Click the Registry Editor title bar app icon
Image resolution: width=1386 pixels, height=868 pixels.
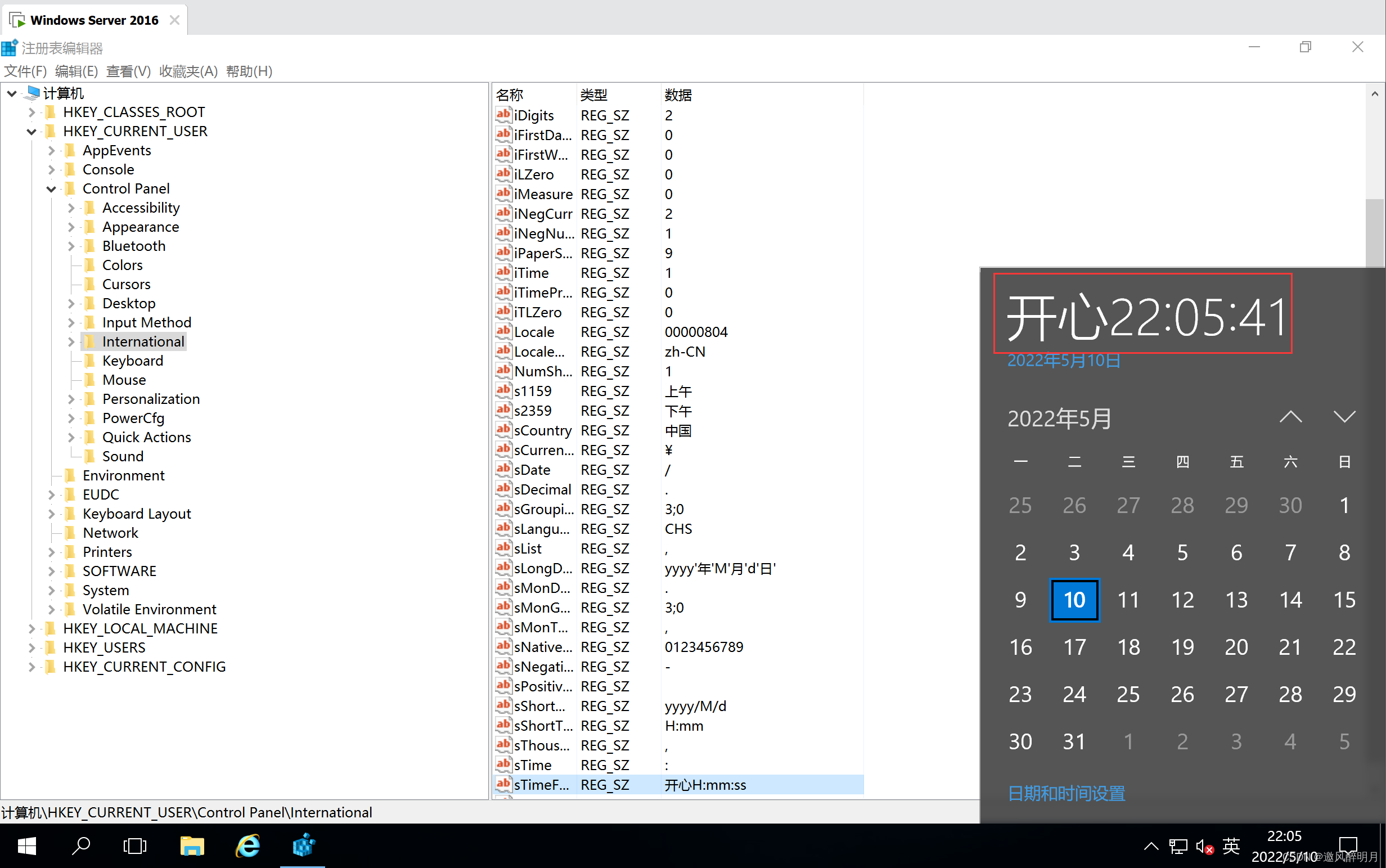pos(10,48)
